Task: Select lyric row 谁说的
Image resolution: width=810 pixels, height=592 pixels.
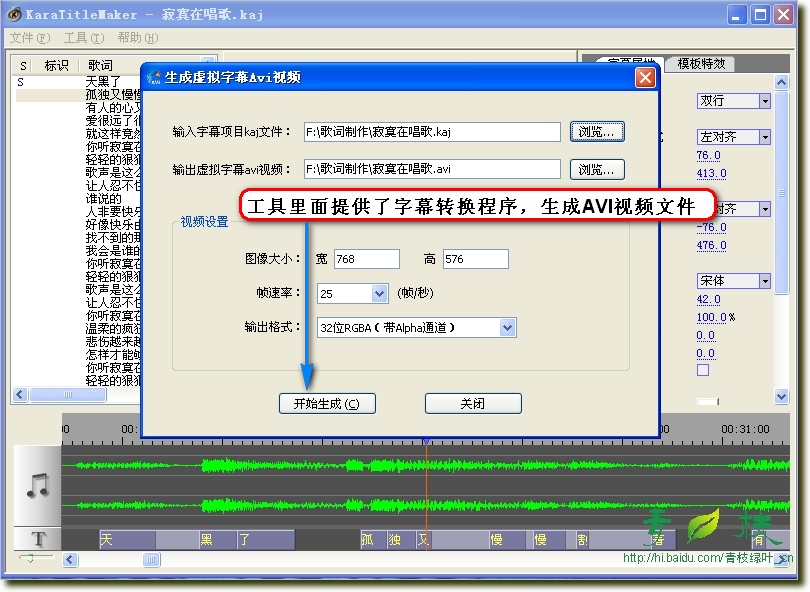Action: [103, 199]
